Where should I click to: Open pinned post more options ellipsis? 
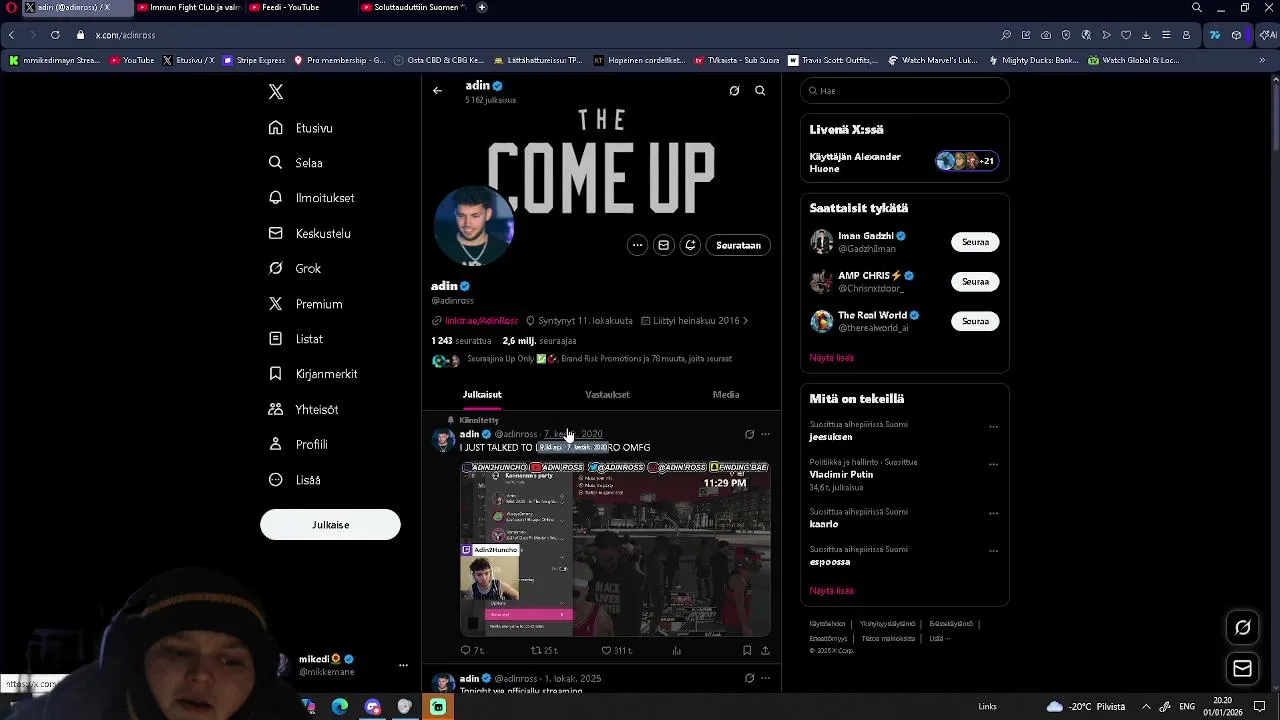[x=765, y=434]
